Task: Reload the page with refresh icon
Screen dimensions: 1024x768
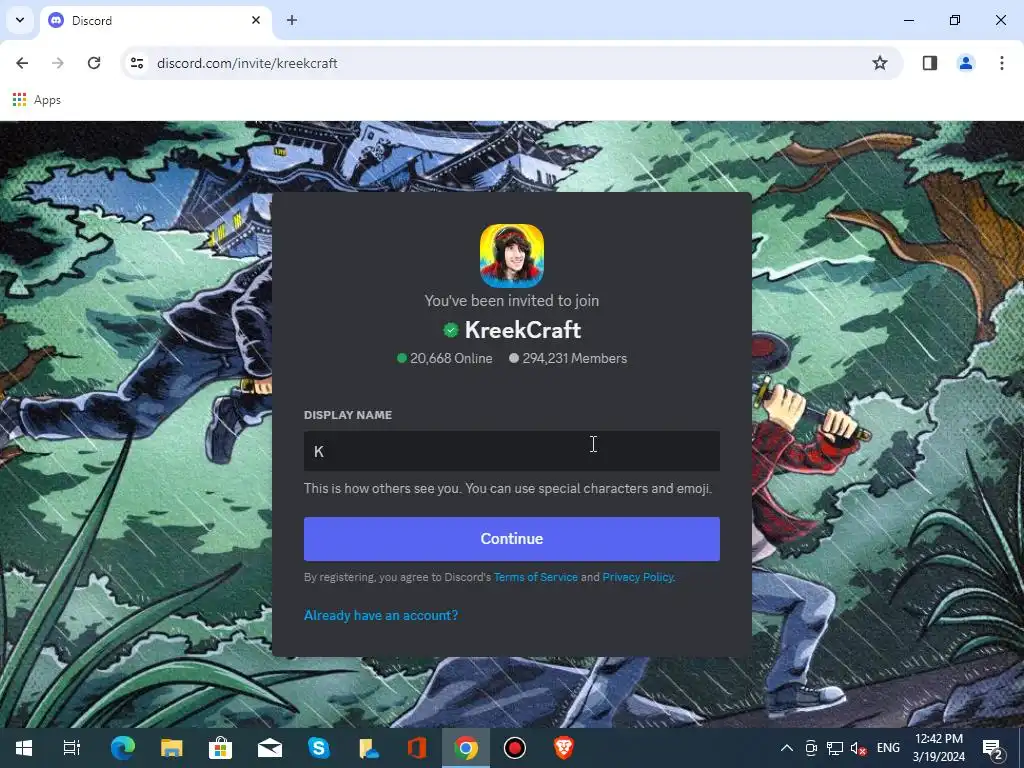Action: tap(94, 63)
